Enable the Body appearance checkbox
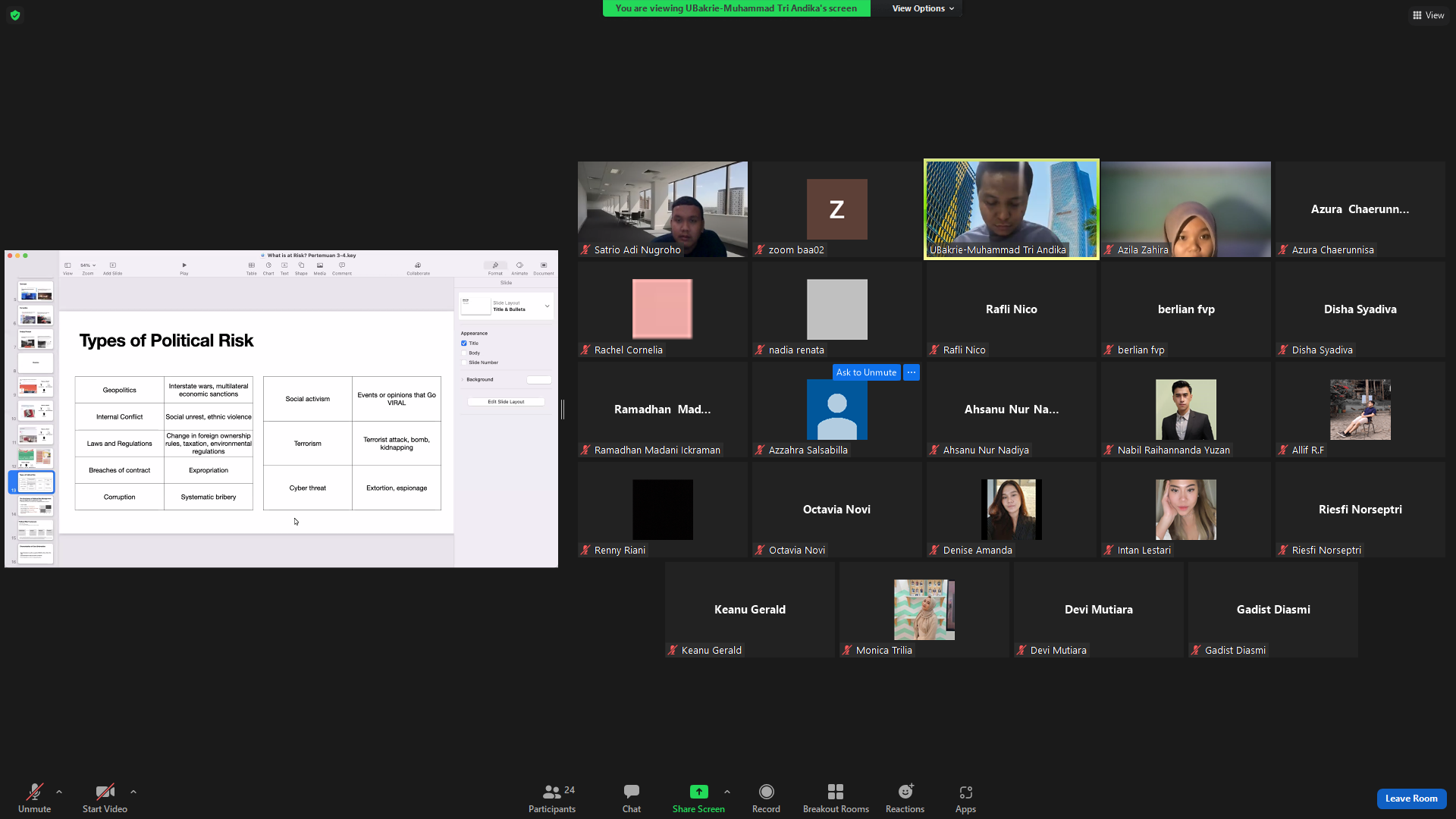Image resolution: width=1456 pixels, height=819 pixels. tap(464, 353)
